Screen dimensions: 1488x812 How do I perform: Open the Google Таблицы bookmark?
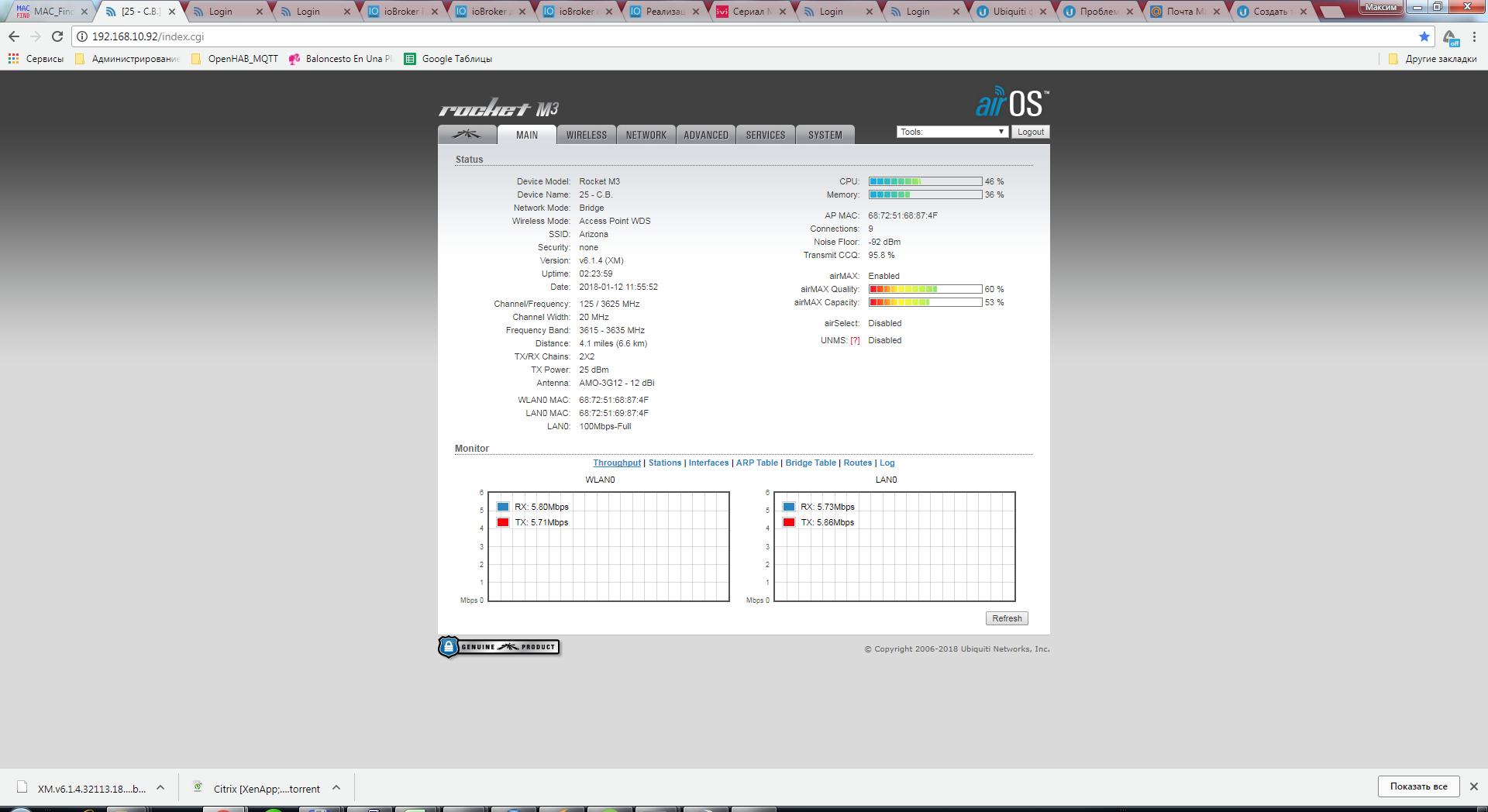pos(448,59)
